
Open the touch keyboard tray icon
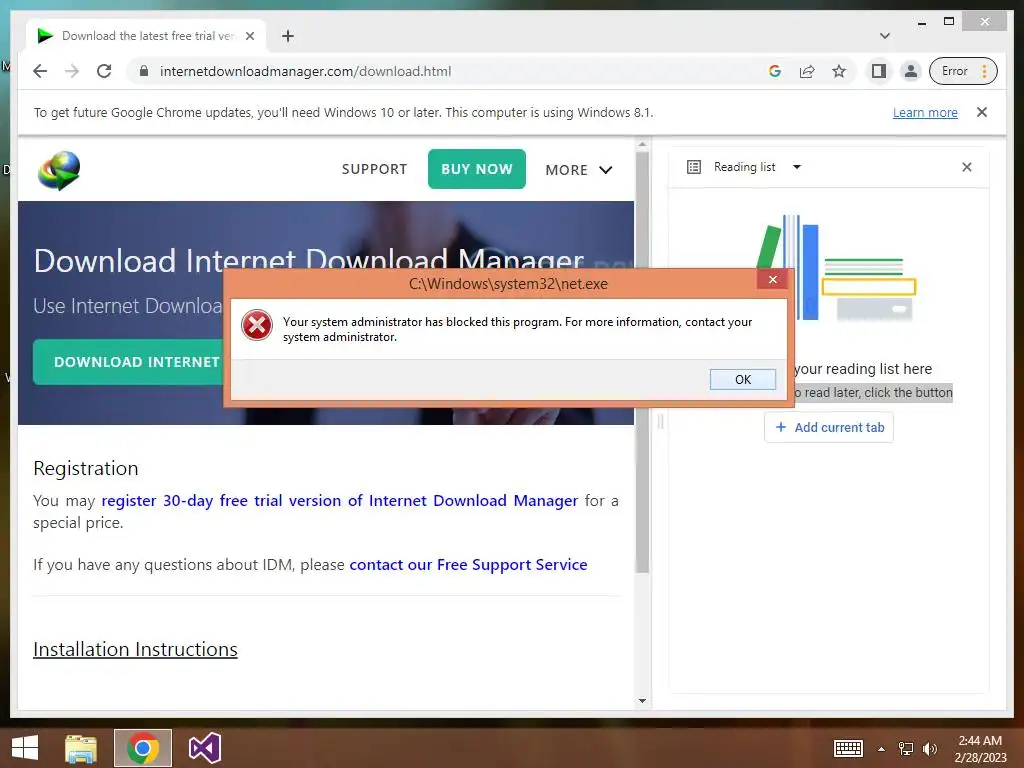pos(848,748)
